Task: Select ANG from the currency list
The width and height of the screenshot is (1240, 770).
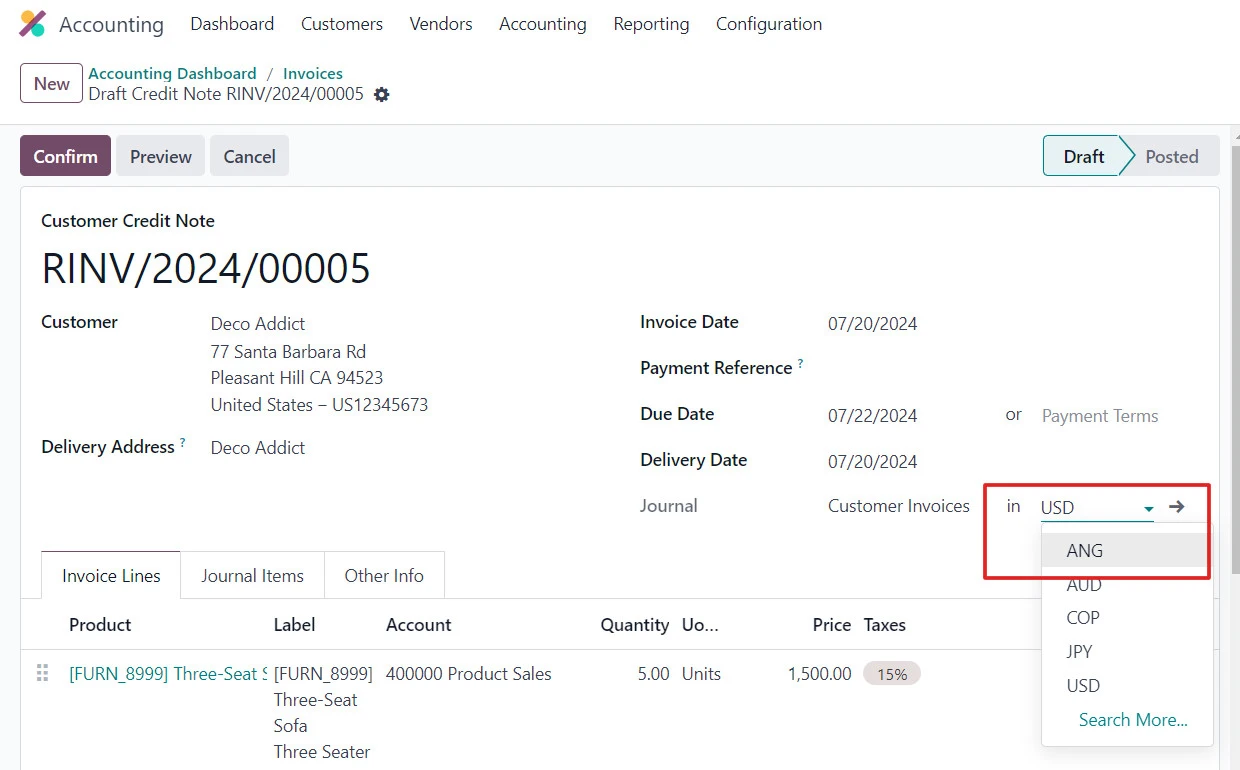Action: point(1084,550)
